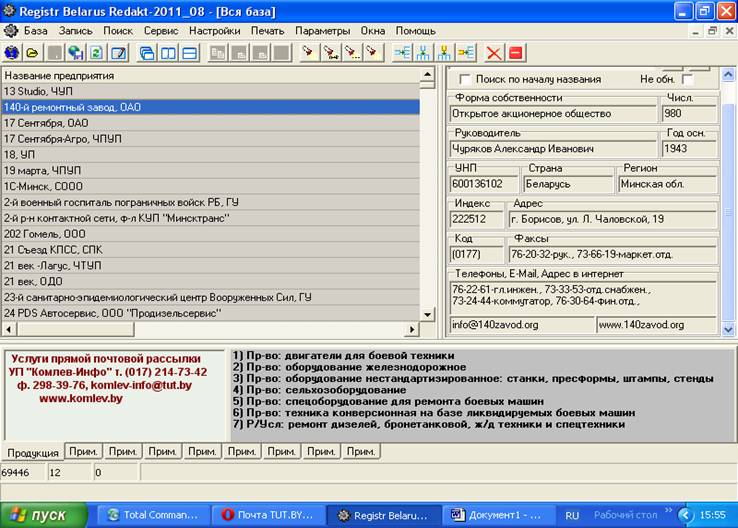Screen dimensions: 738x528
Task: Click the cascade windows toolbar icon
Action: click(x=147, y=52)
